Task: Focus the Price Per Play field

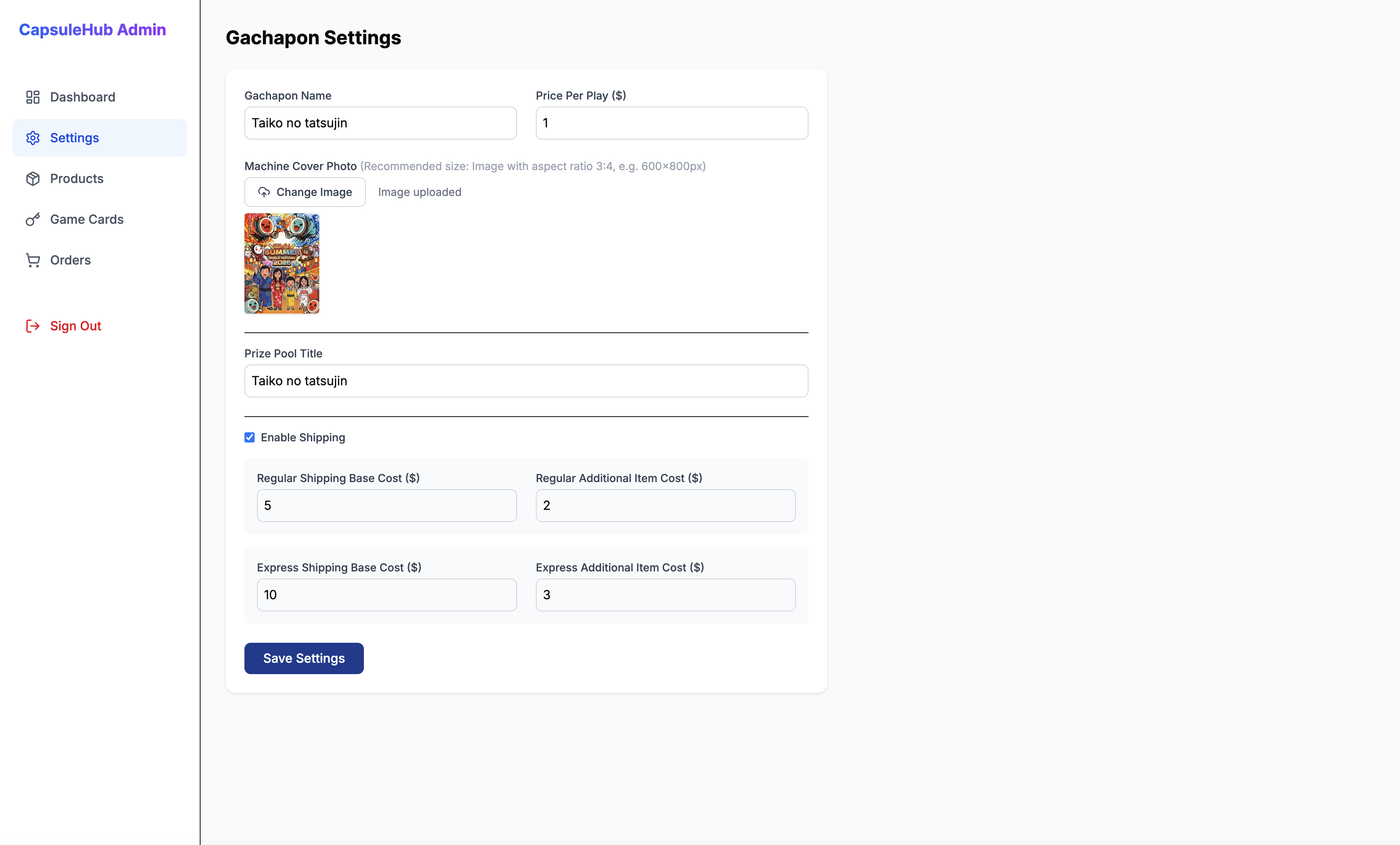Action: pyautogui.click(x=671, y=123)
